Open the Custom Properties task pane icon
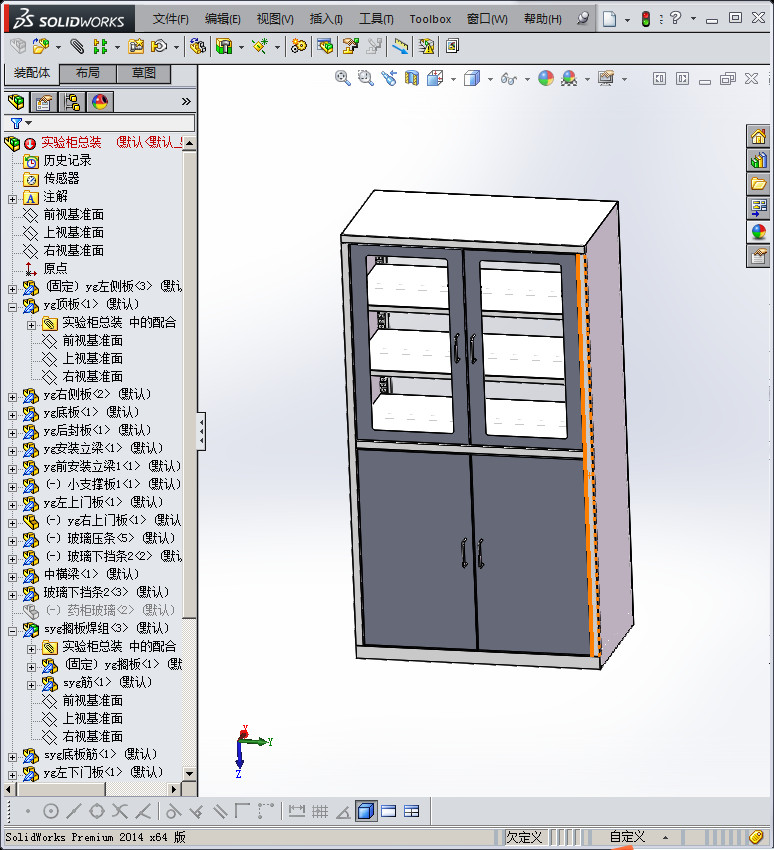The image size is (774, 850). [758, 255]
